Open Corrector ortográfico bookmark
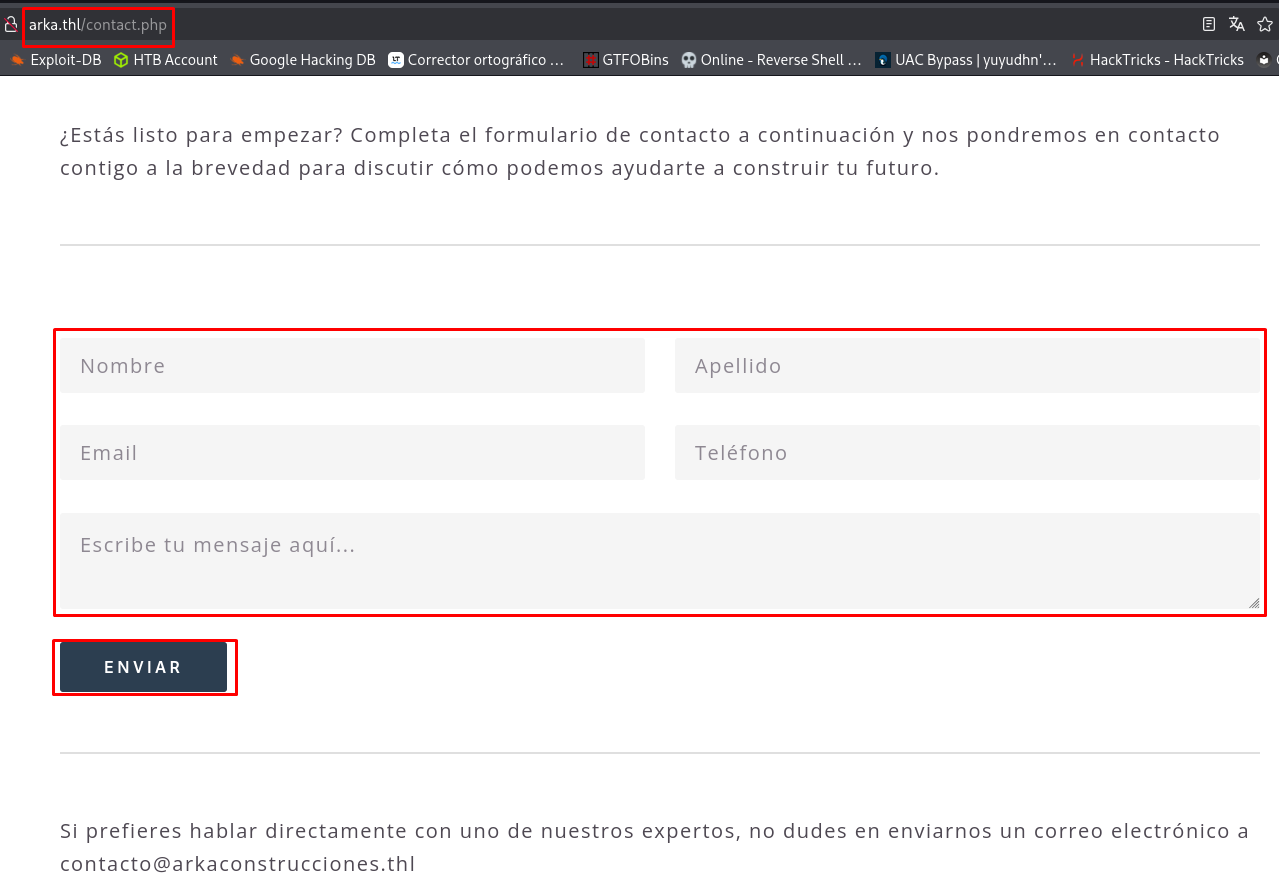Viewport: 1279px width, 889px height. [476, 60]
